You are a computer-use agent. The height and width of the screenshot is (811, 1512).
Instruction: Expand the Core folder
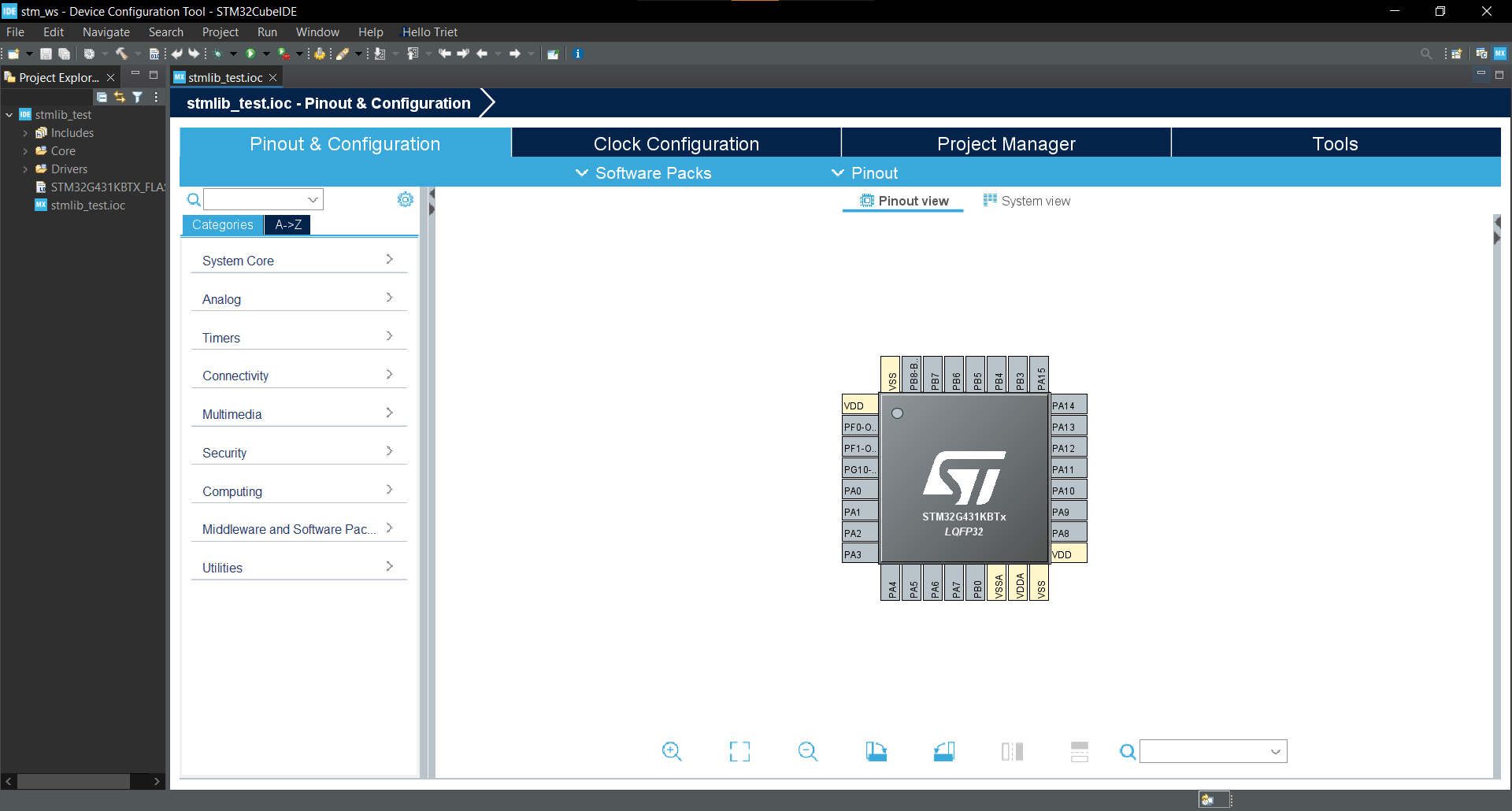(25, 151)
